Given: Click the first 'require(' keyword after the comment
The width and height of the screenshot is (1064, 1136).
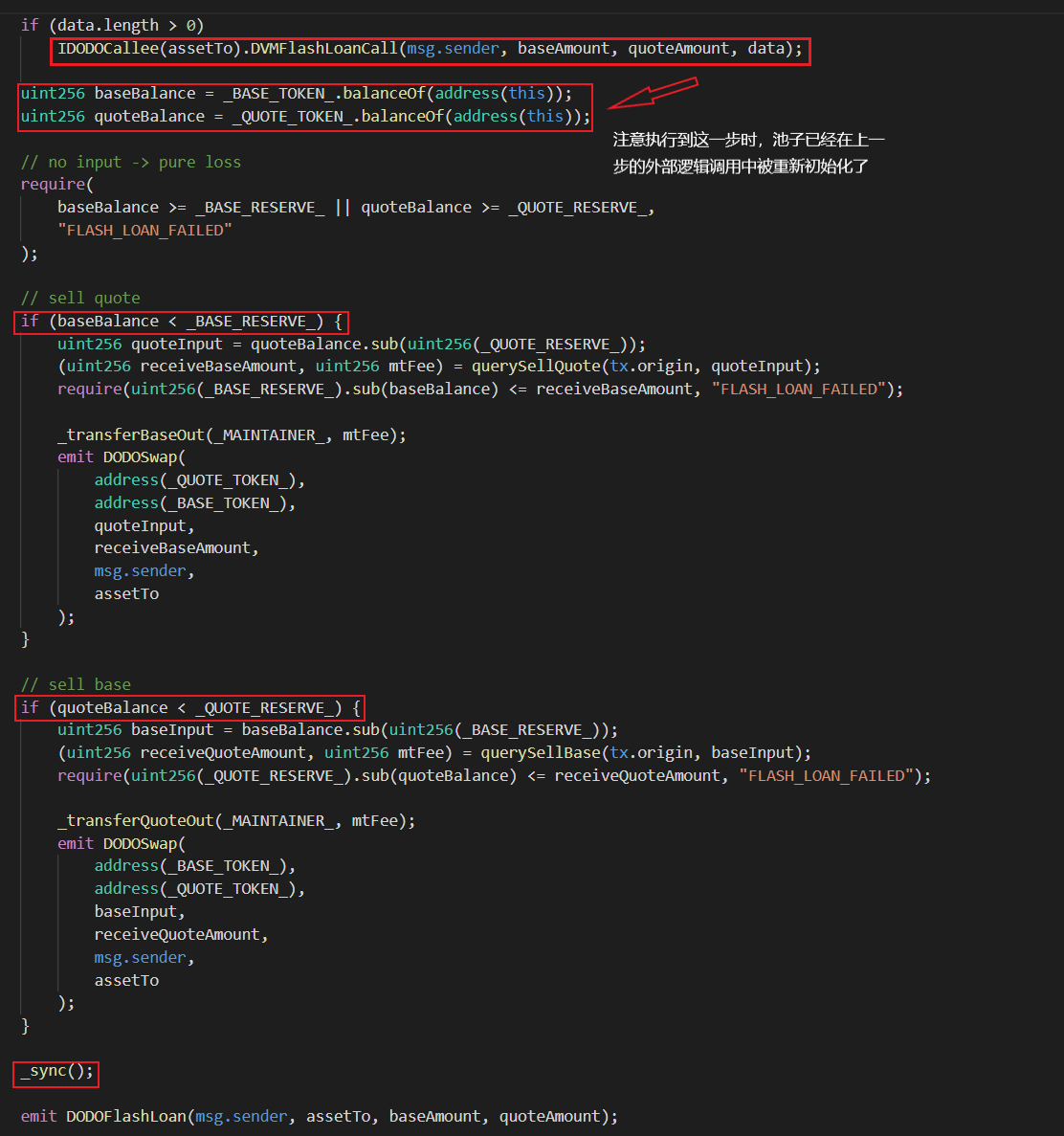Looking at the screenshot, I should pos(57,185).
